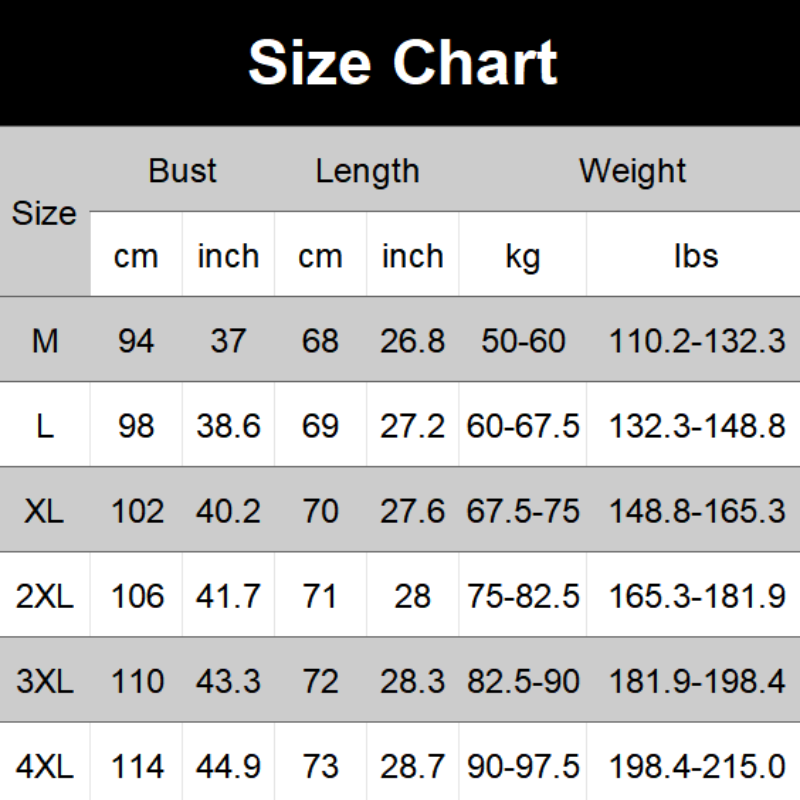Select the XL size row label
Viewport: 800px width, 800px height.
pos(45,512)
